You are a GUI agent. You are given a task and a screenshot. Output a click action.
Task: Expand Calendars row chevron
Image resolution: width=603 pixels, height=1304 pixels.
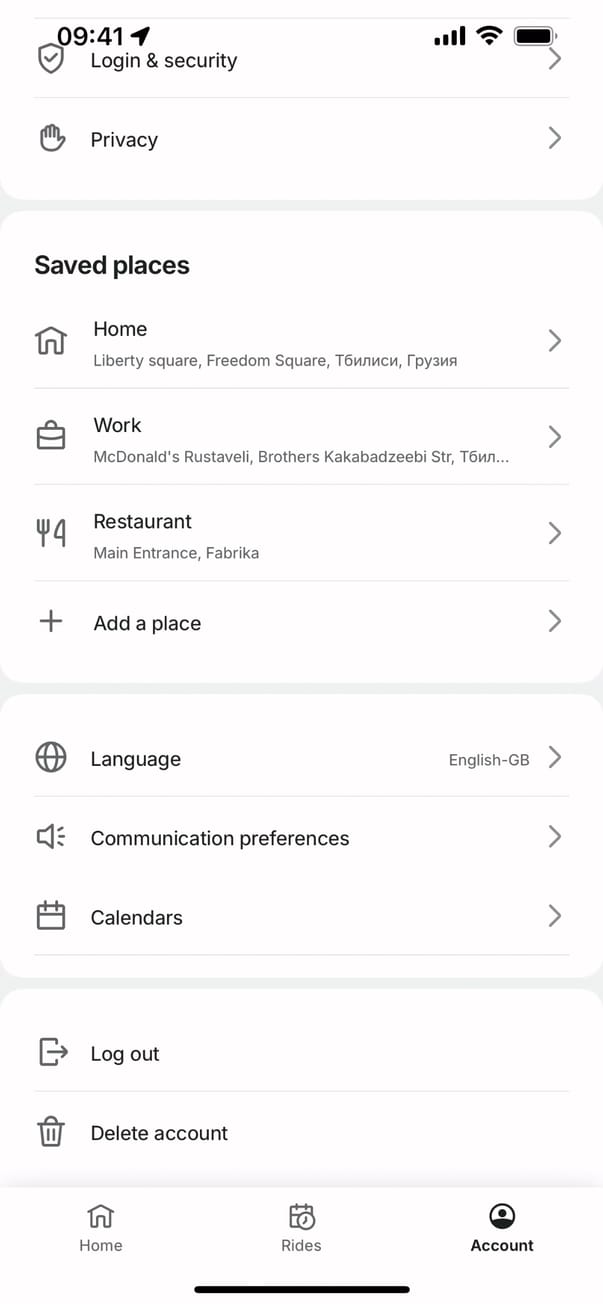[x=554, y=916]
